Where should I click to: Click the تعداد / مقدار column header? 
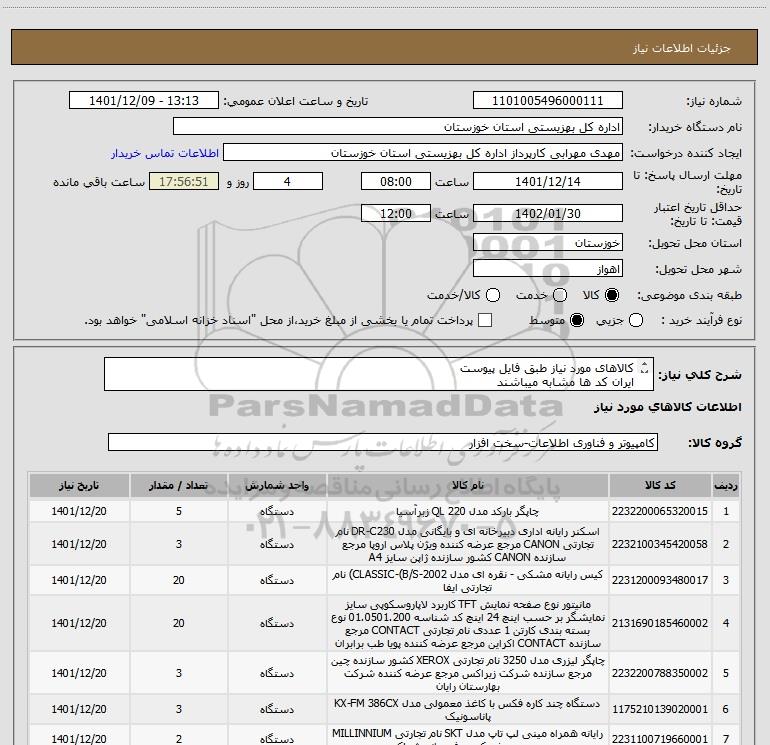179,485
